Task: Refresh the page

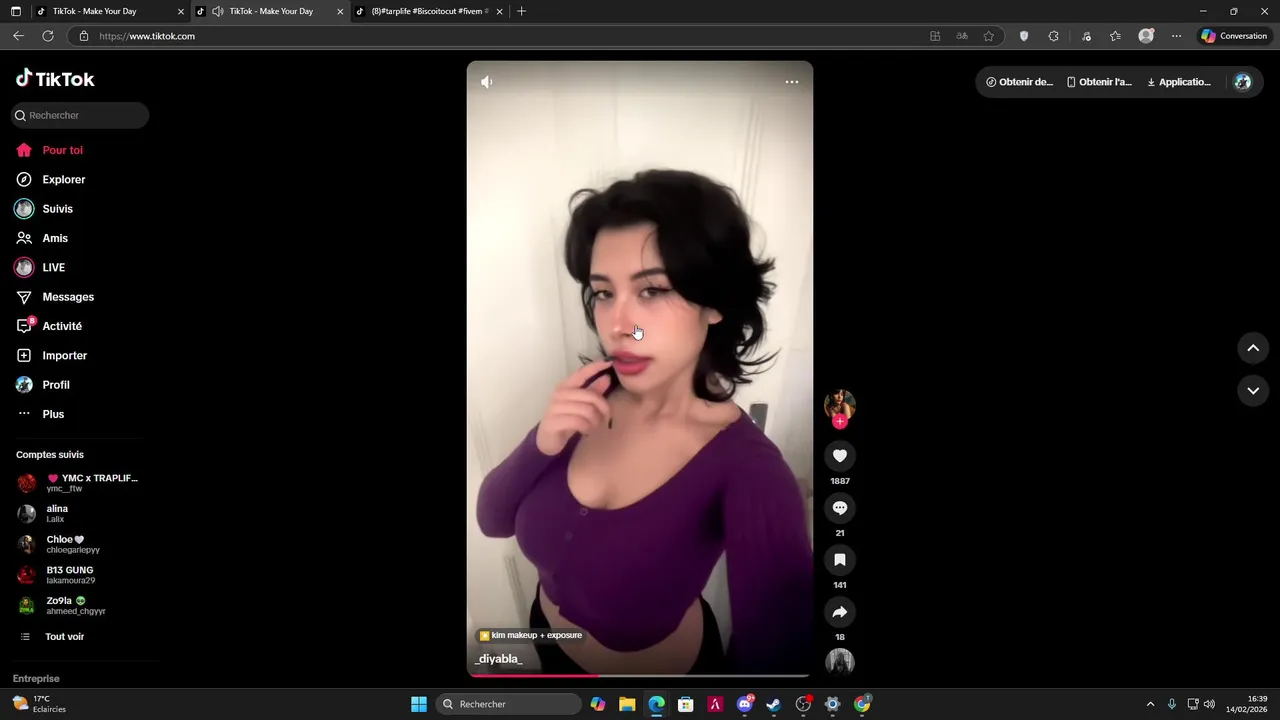Action: (x=47, y=36)
